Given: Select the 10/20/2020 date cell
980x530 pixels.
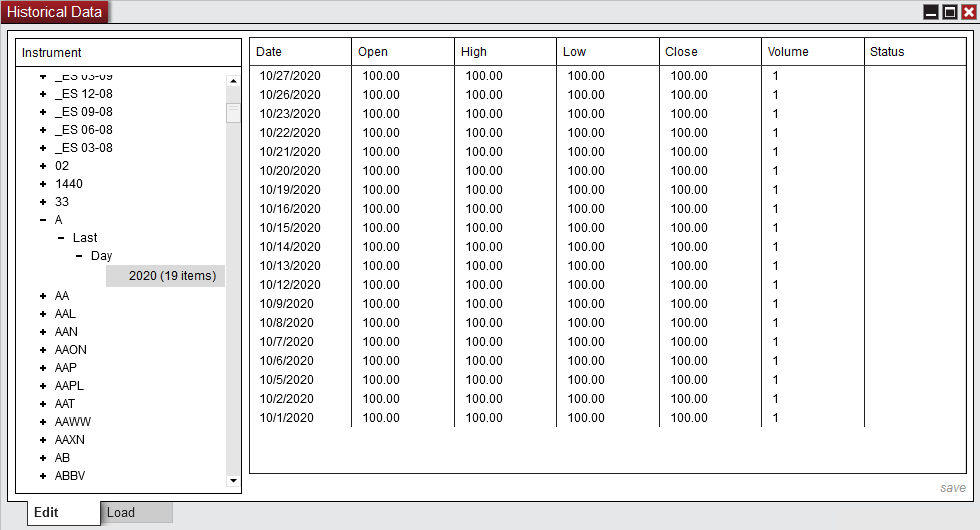Looking at the screenshot, I should coord(290,171).
